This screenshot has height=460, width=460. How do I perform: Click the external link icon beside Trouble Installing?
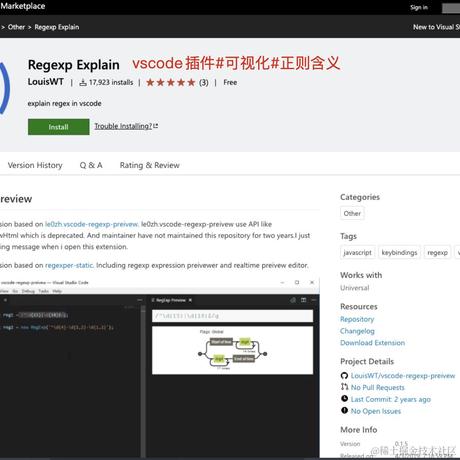(x=156, y=126)
